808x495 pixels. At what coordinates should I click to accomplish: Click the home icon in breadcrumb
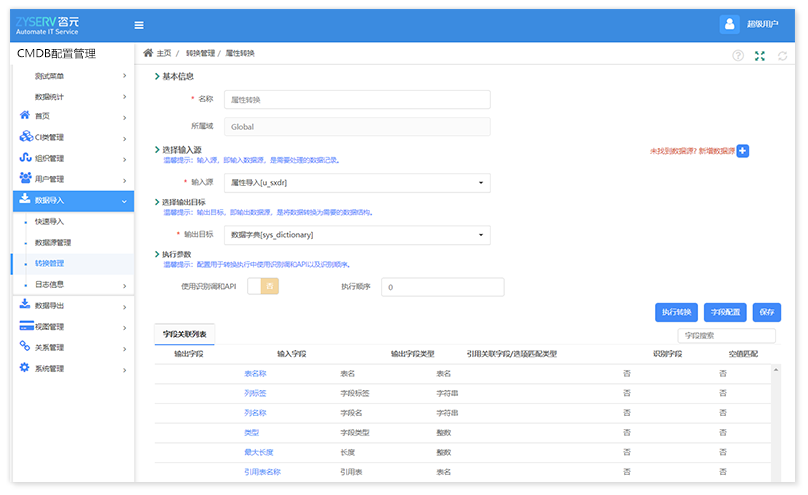point(148,53)
